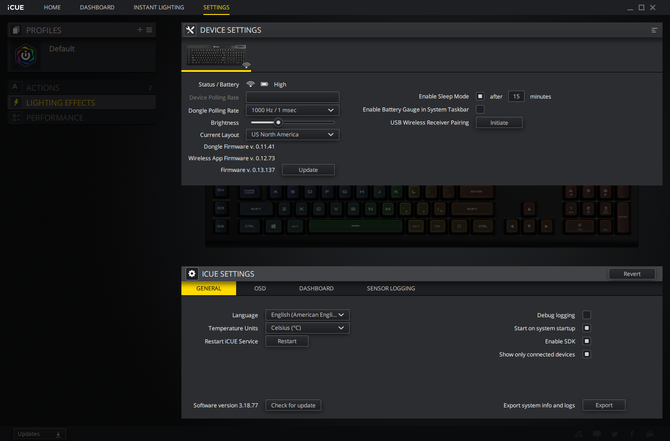Go to the Home tab
The width and height of the screenshot is (670, 441).
point(52,7)
